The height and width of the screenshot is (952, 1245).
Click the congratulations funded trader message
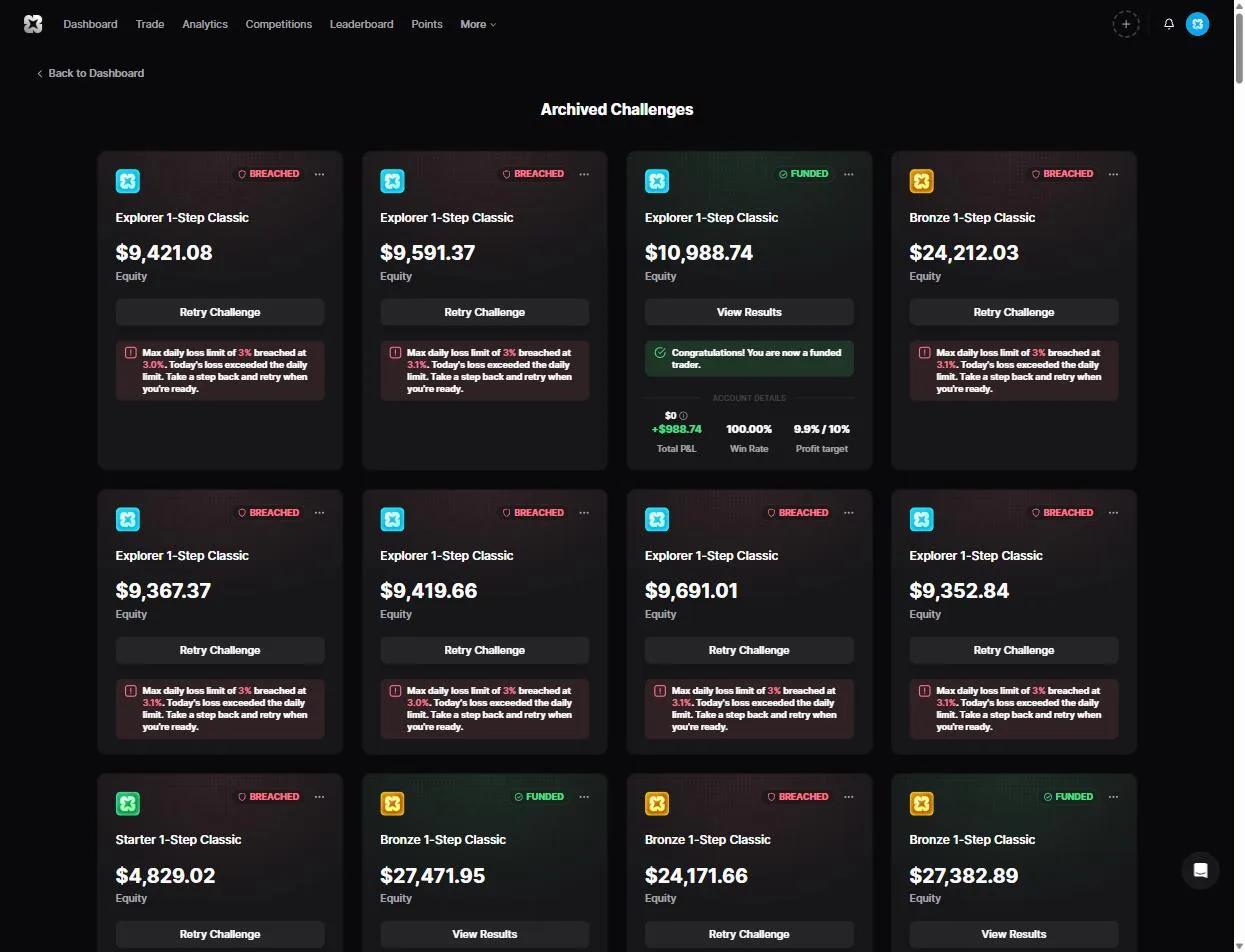coord(749,359)
